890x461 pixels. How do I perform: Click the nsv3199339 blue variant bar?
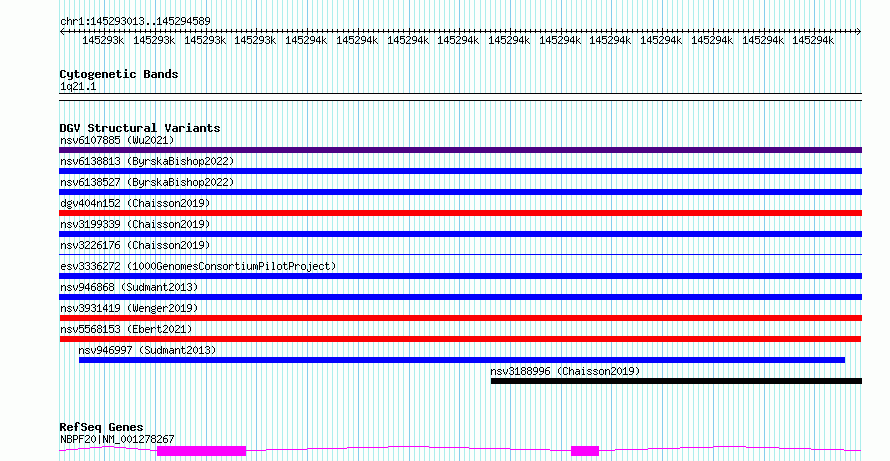click(460, 234)
